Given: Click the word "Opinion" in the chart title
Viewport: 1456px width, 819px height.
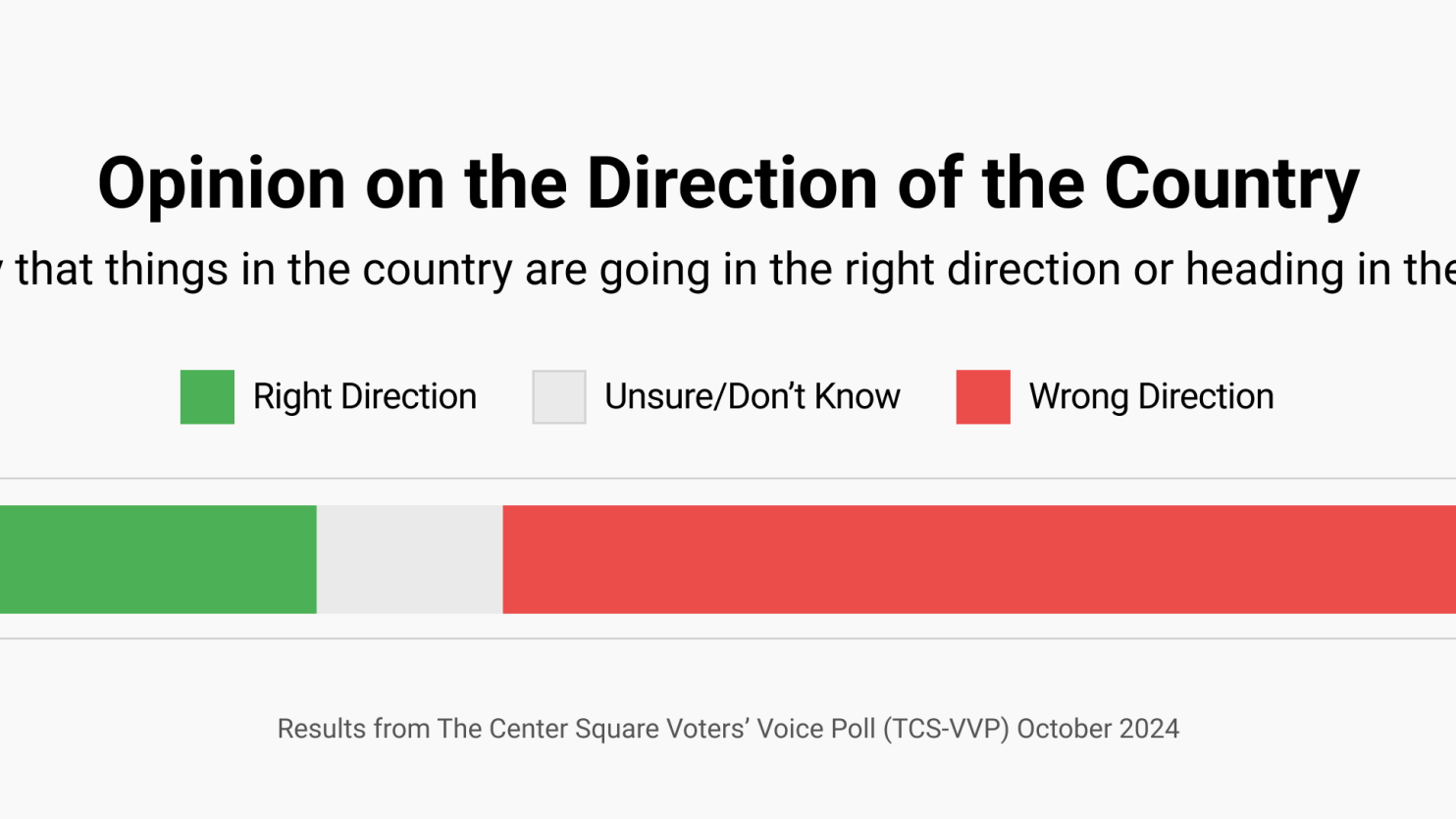Looking at the screenshot, I should pyautogui.click(x=222, y=183).
